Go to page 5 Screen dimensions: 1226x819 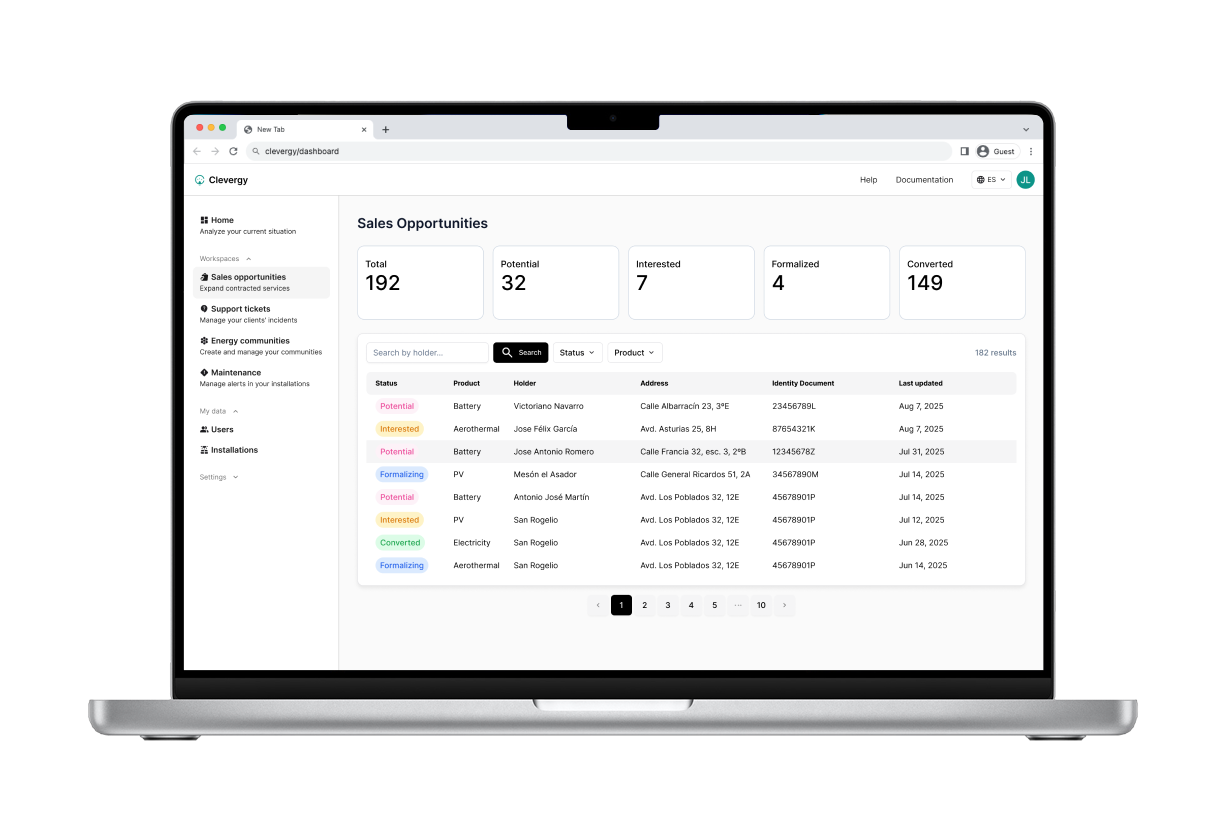click(x=714, y=605)
